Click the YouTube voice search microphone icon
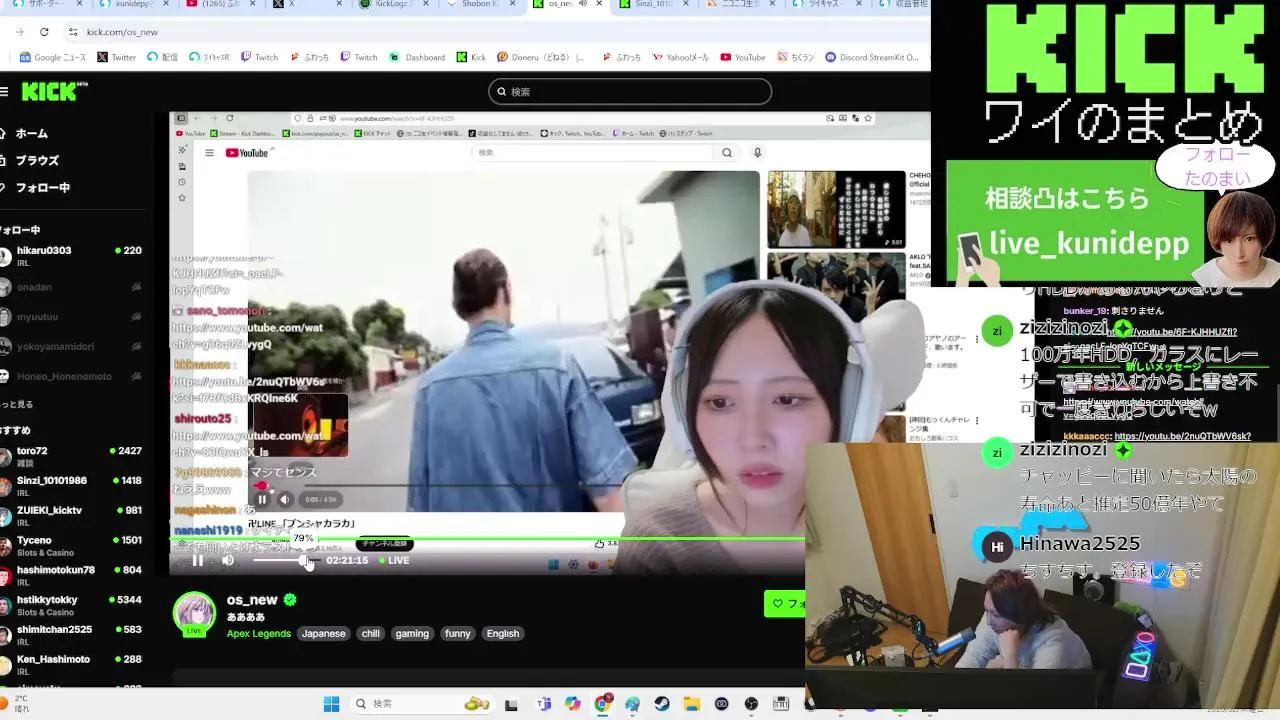This screenshot has height=720, width=1280. click(757, 153)
